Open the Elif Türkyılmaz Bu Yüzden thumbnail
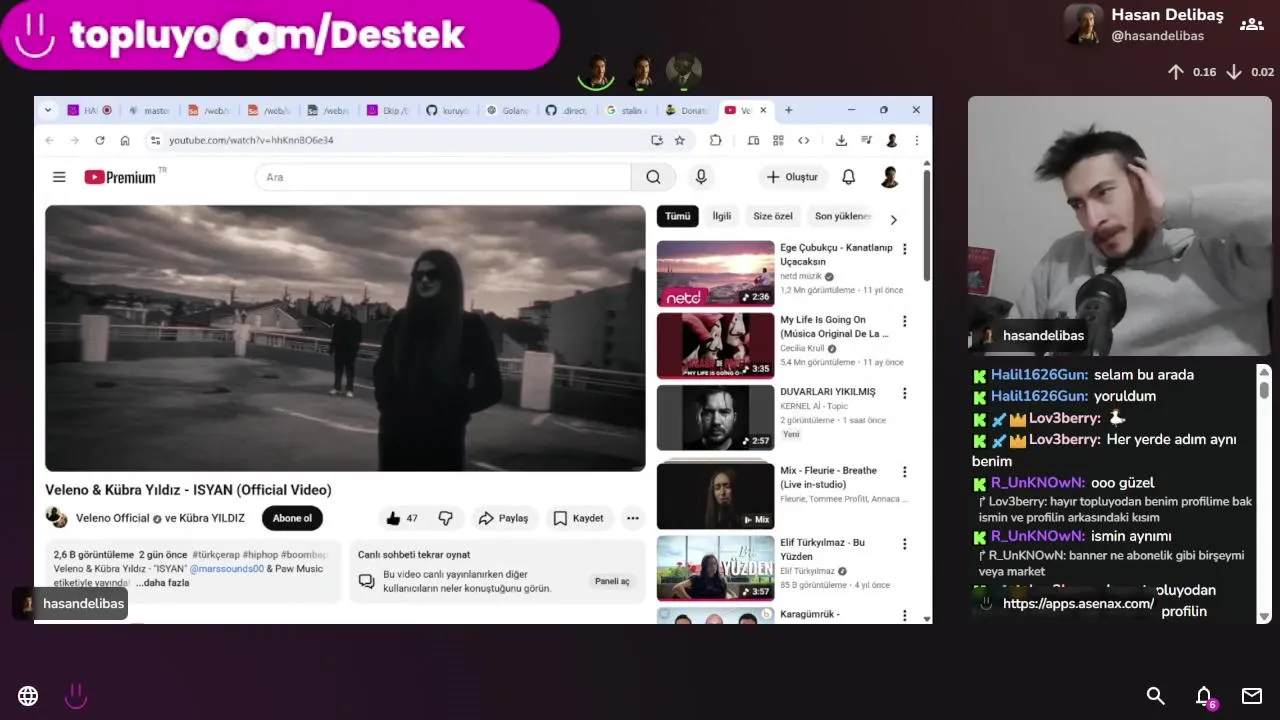The image size is (1280, 720). coord(715,568)
